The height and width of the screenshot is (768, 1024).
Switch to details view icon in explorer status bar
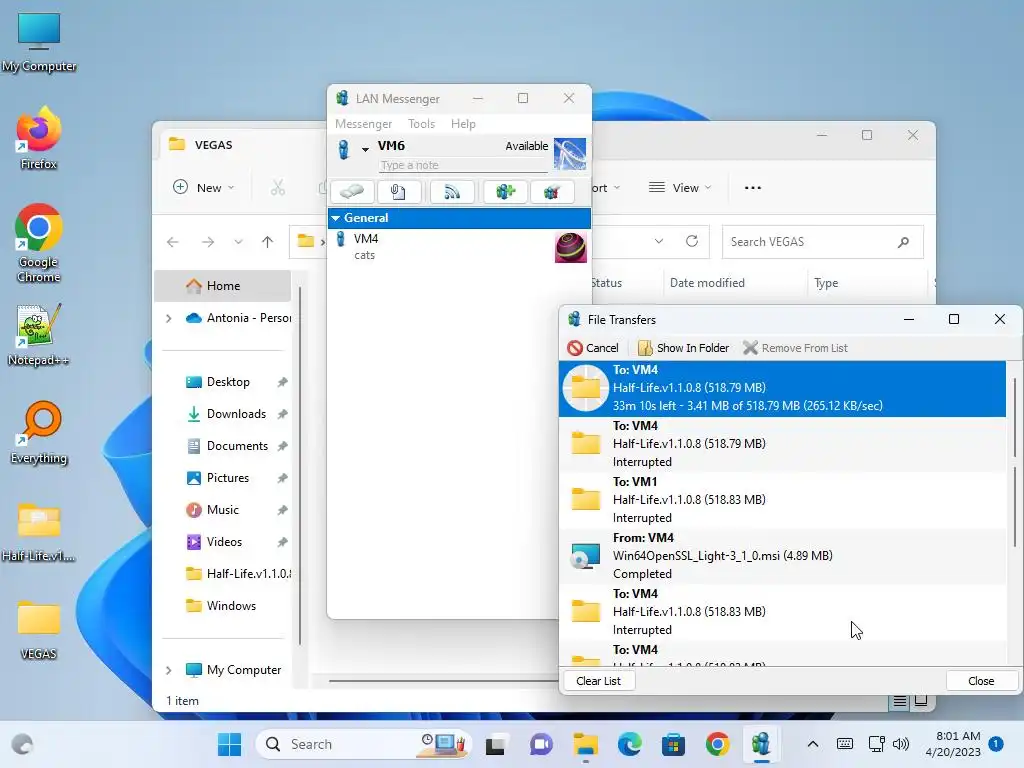click(x=899, y=701)
